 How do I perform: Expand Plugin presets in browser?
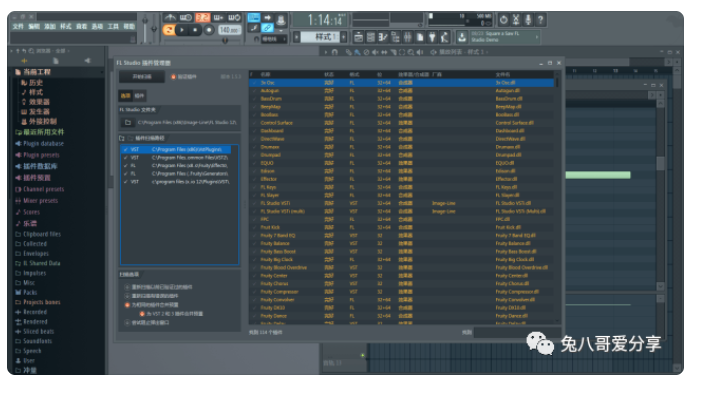pos(41,155)
